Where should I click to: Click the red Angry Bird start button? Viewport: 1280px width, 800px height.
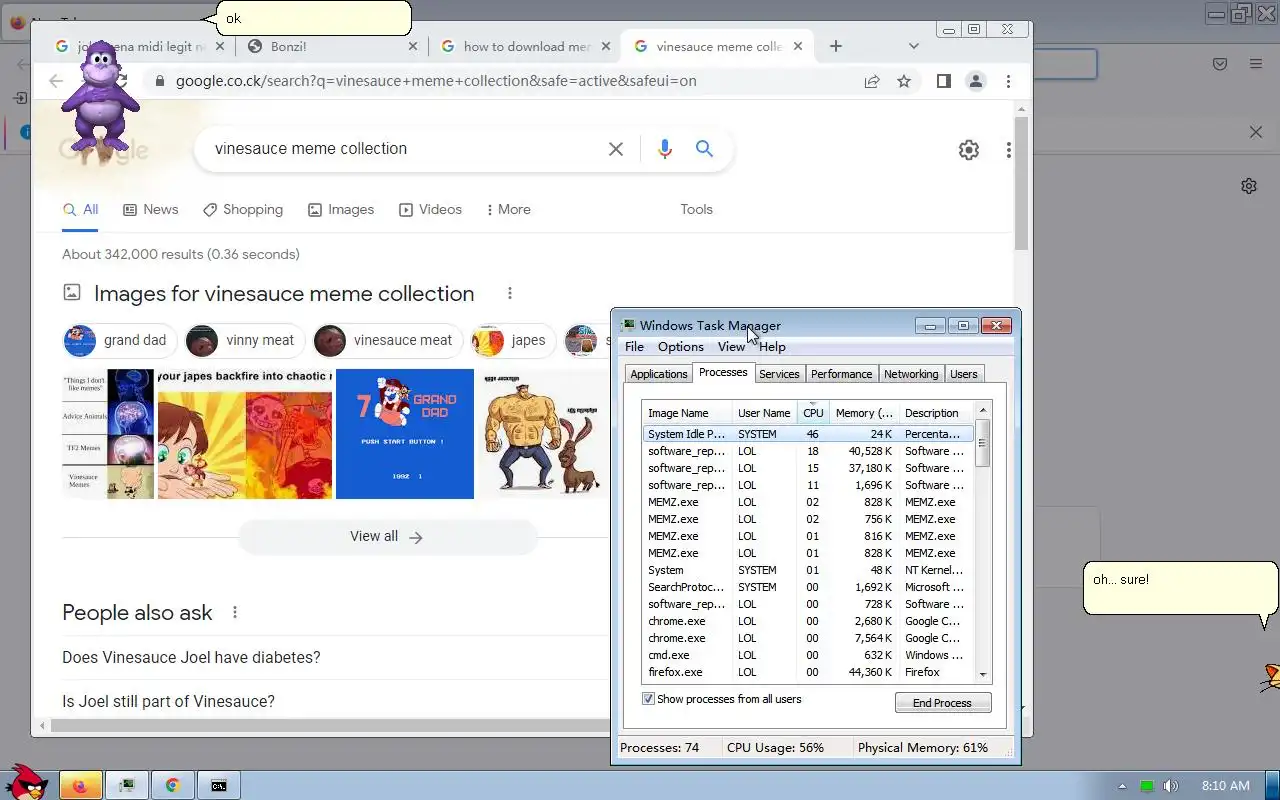(26, 784)
